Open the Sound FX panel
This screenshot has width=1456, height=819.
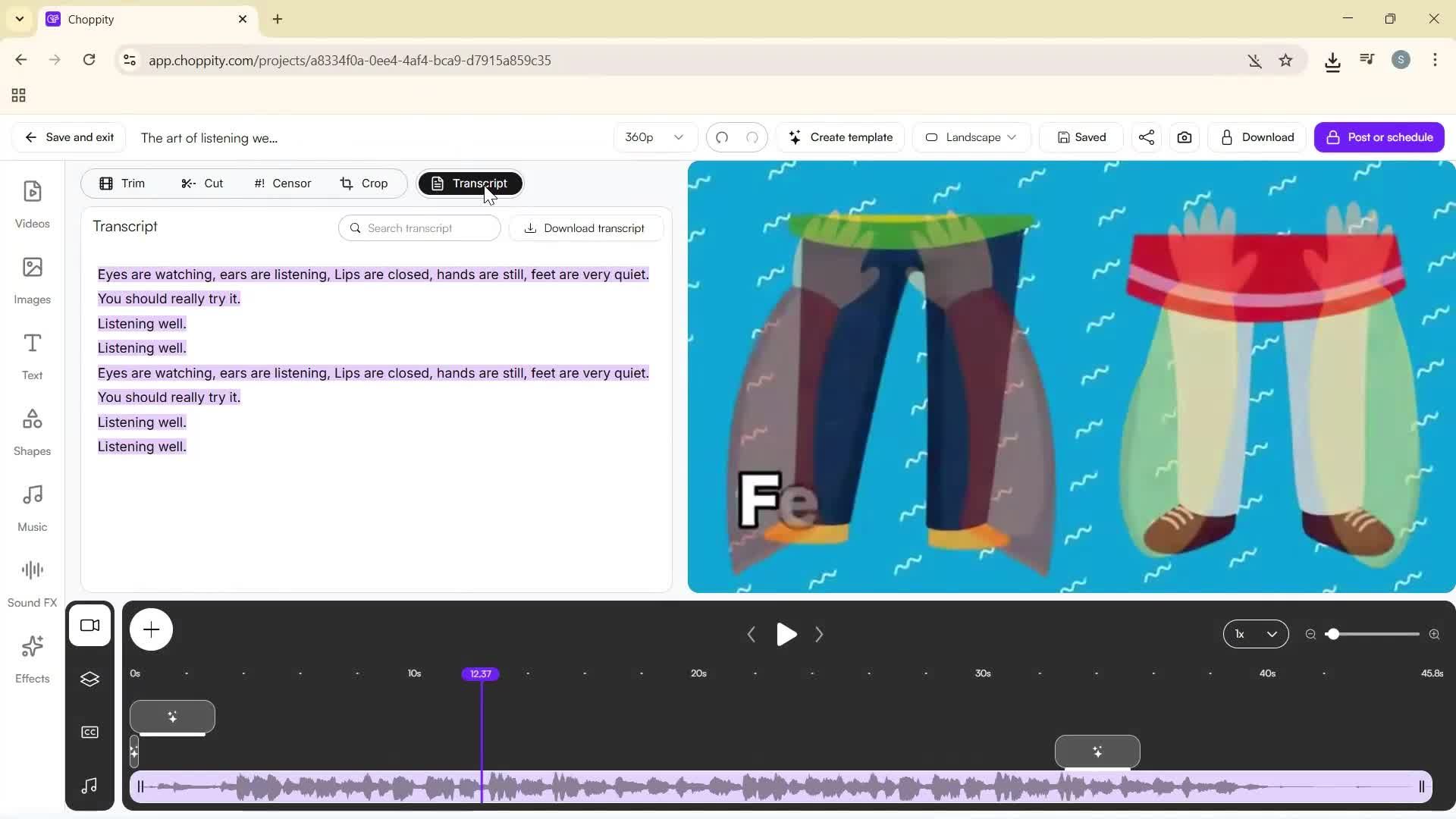coord(32,581)
